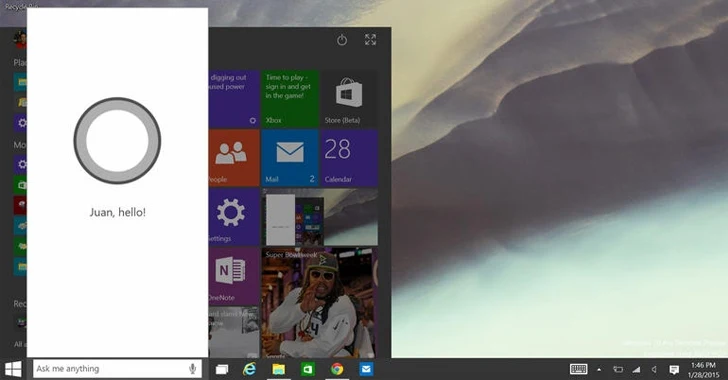Show hidden tray icons arrow
This screenshot has height=380, width=728.
click(599, 370)
